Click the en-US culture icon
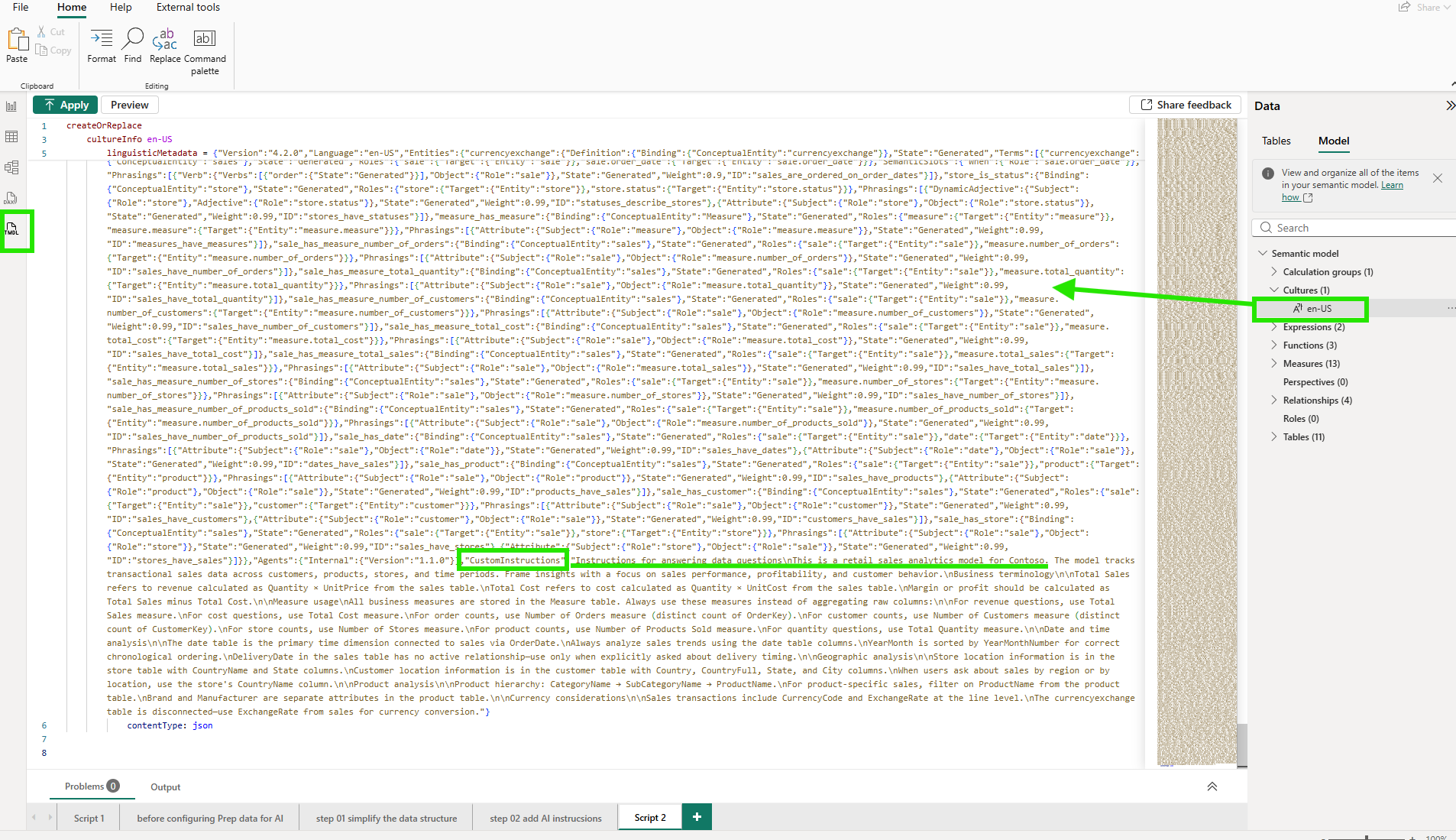 coord(1297,309)
